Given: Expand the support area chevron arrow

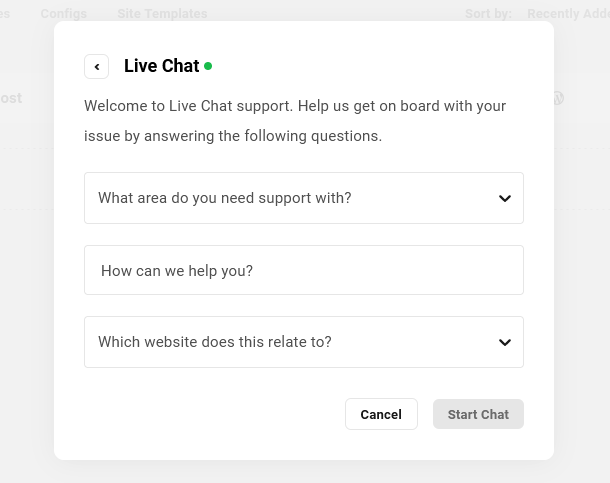Looking at the screenshot, I should tap(504, 198).
